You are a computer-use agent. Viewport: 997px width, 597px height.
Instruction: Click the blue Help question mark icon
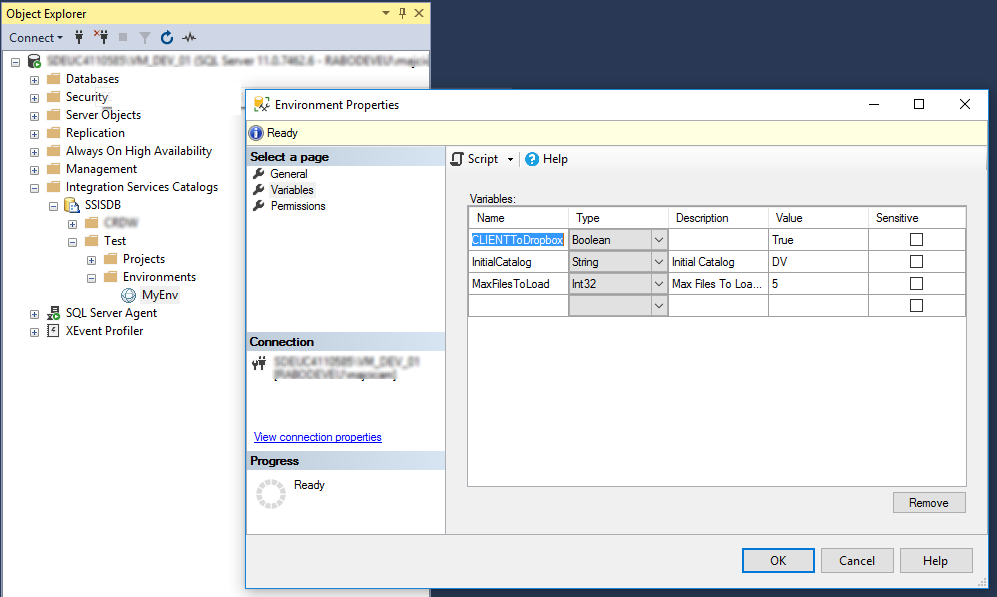[x=532, y=159]
